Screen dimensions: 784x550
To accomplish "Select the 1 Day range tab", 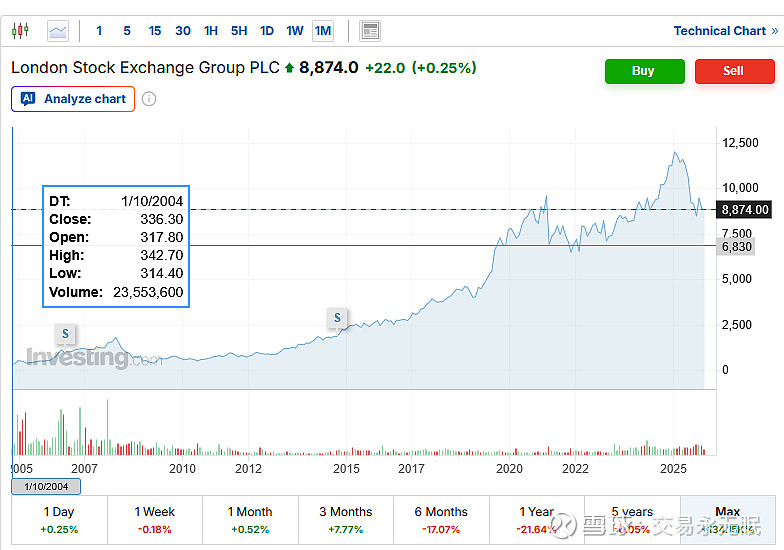I will pyautogui.click(x=59, y=520).
